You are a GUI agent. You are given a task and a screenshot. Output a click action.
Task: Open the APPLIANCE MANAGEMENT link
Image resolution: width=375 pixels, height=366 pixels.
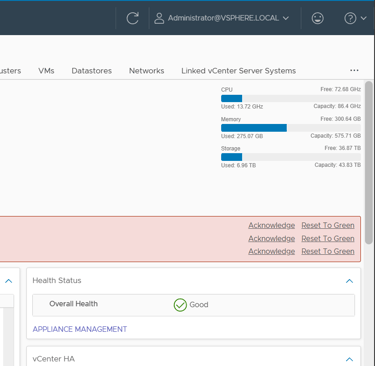[80, 329]
